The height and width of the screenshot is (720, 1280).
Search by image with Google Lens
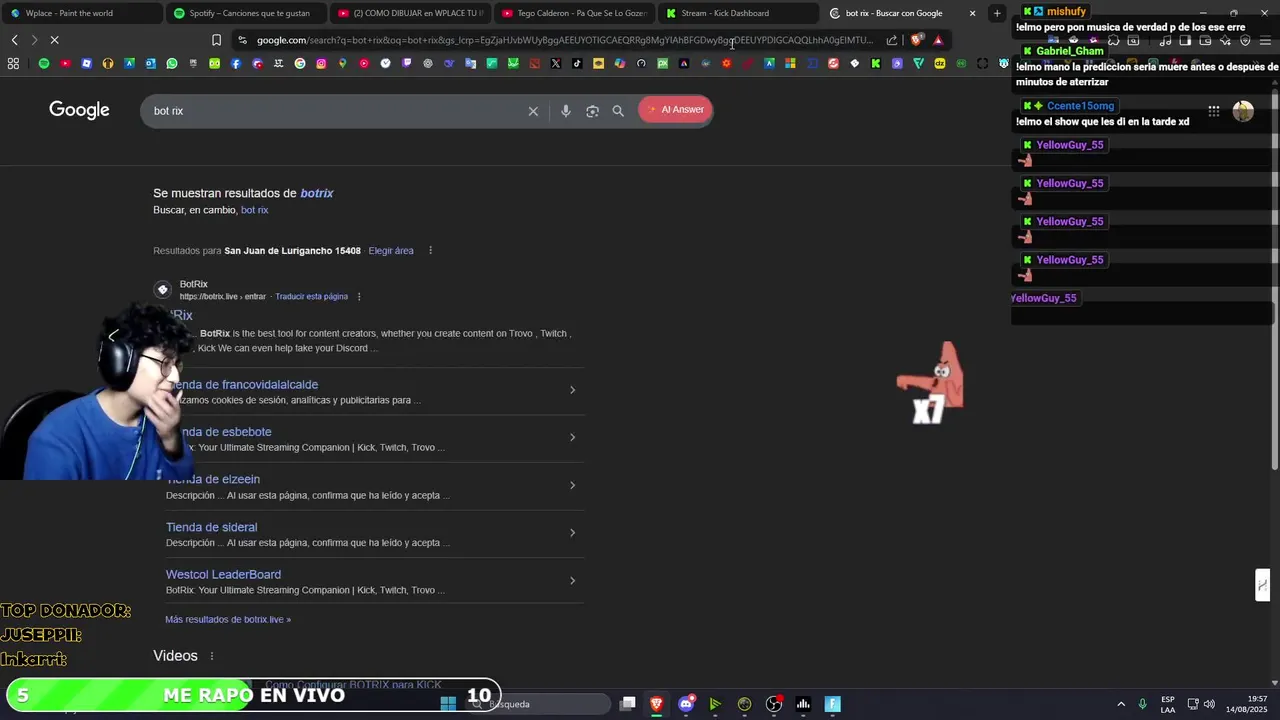coord(592,111)
